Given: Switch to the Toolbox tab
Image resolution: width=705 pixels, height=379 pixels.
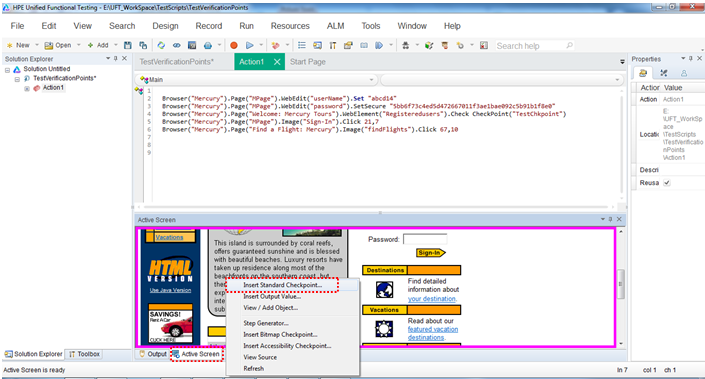Looking at the screenshot, I should click(x=85, y=354).
